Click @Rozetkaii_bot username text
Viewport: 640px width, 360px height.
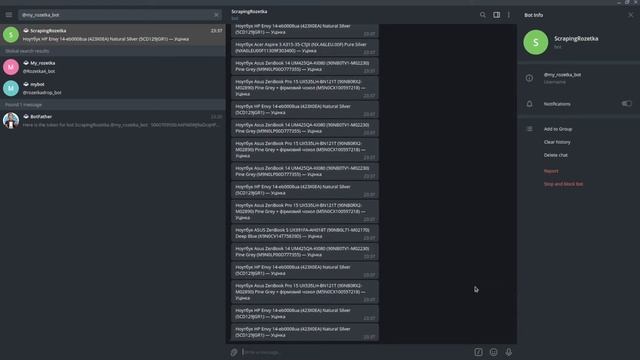(39, 71)
